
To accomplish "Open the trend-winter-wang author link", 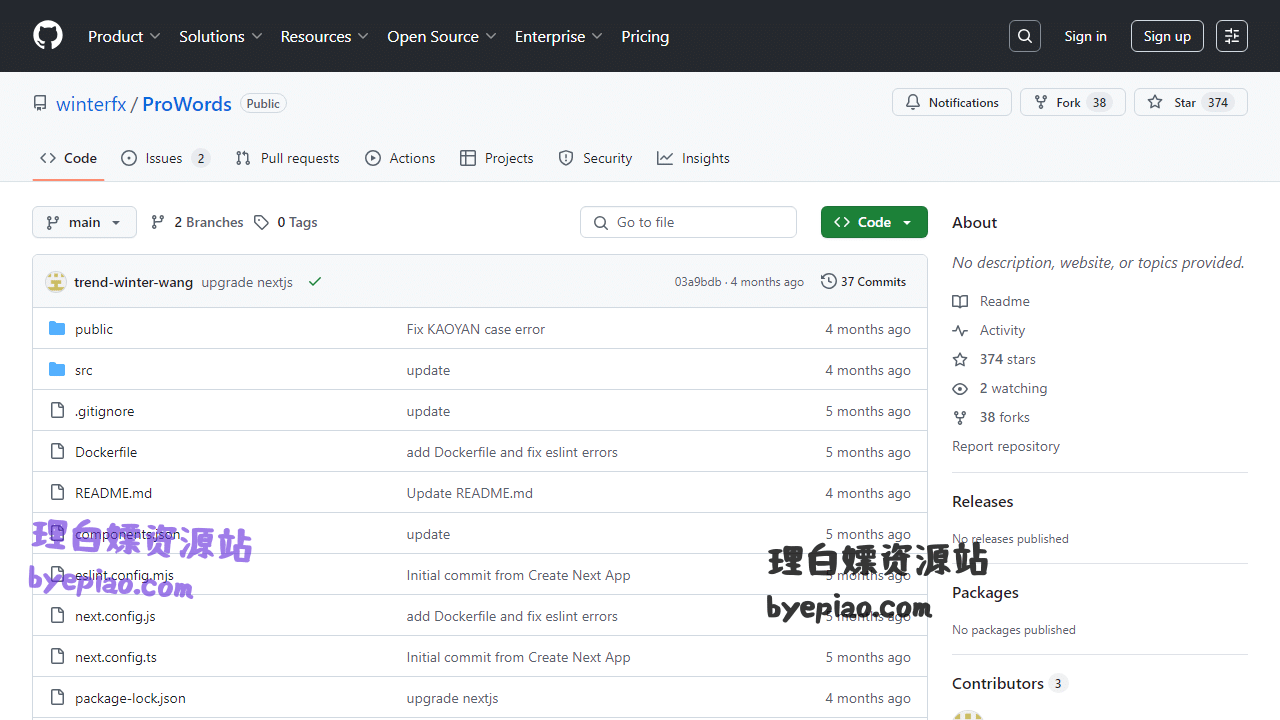I will pyautogui.click(x=133, y=282).
